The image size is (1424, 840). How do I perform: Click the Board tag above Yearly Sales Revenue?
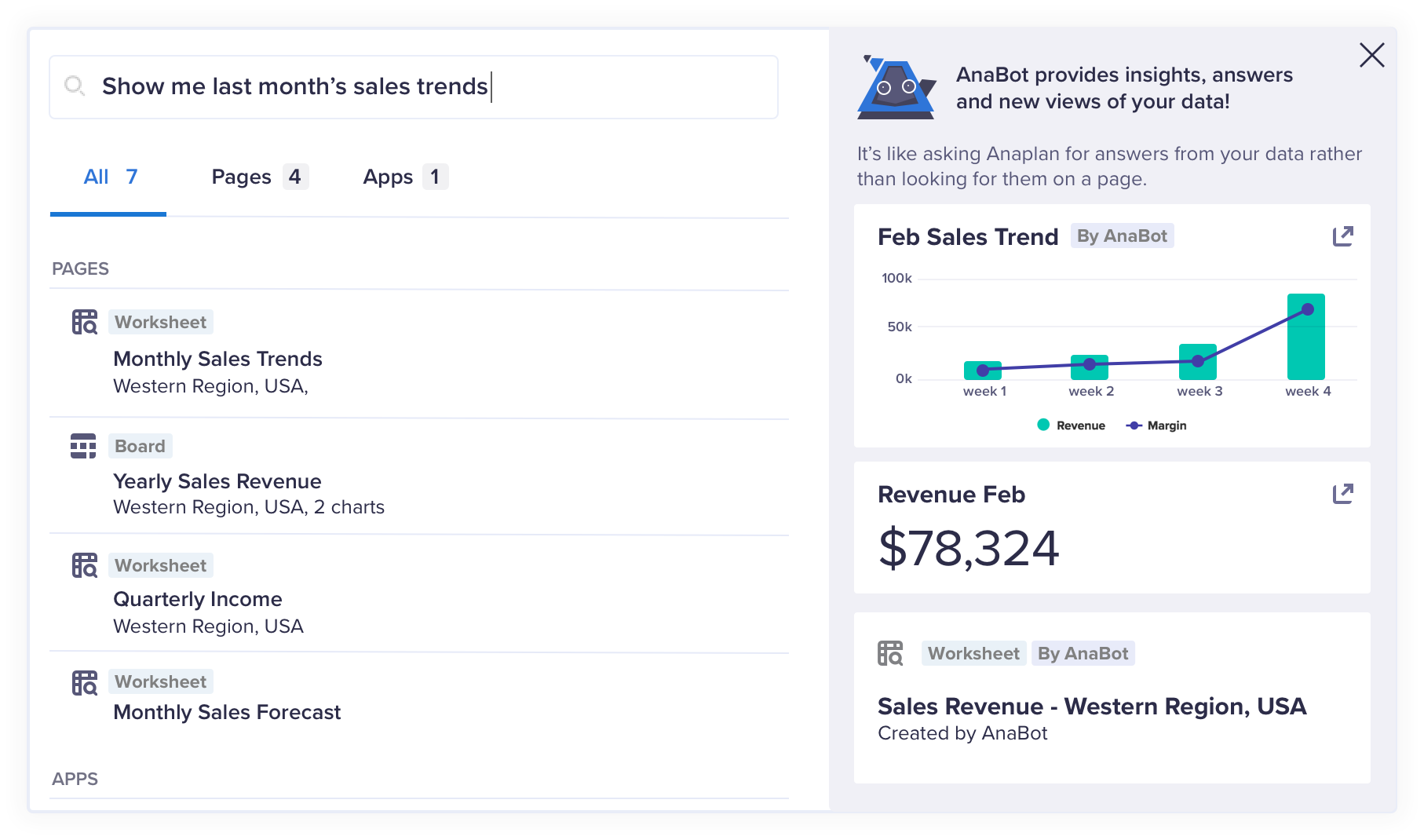141,446
